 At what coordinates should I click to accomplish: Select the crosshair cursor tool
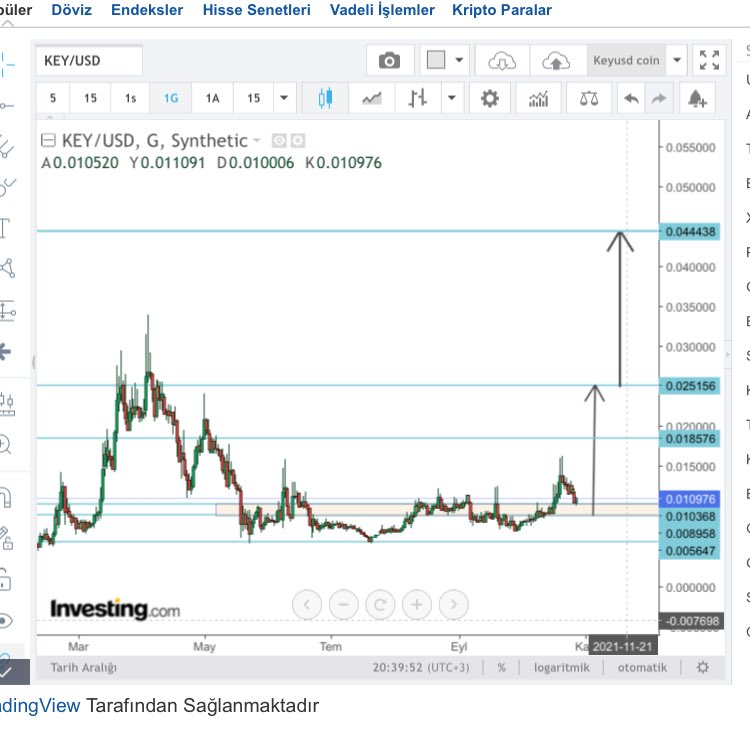pos(7,65)
